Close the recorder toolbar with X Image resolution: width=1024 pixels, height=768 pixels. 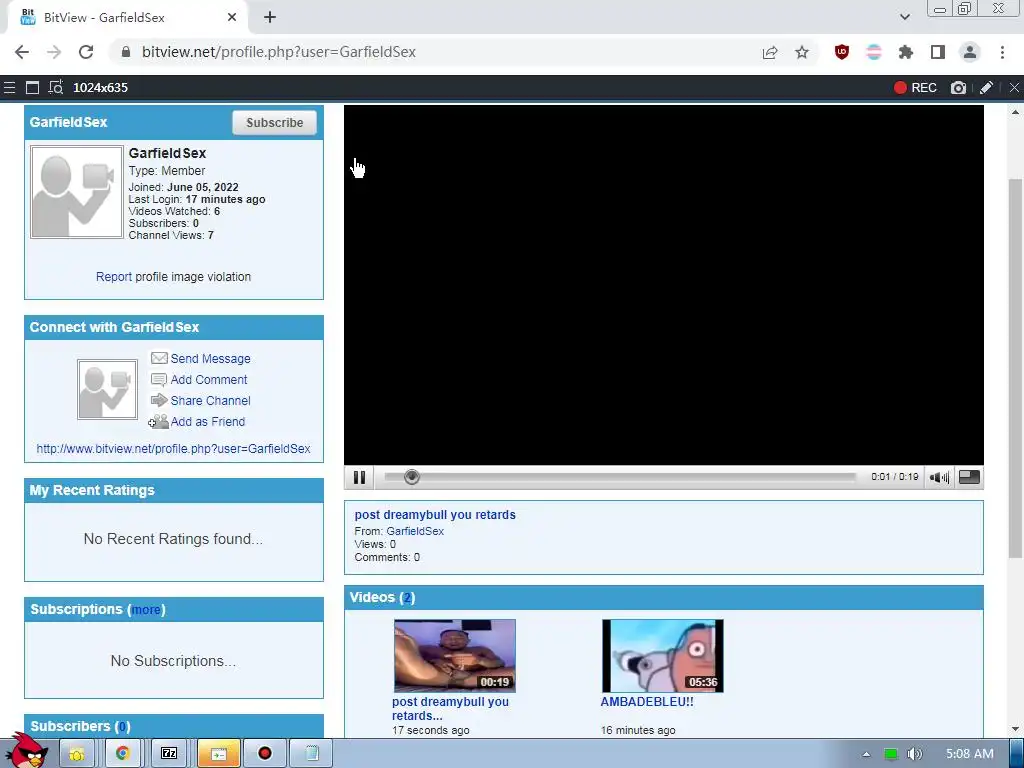(1014, 88)
